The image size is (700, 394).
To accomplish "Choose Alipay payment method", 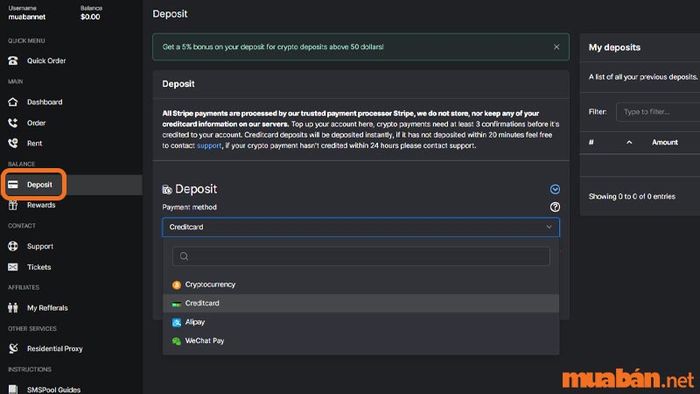I will coord(361,322).
